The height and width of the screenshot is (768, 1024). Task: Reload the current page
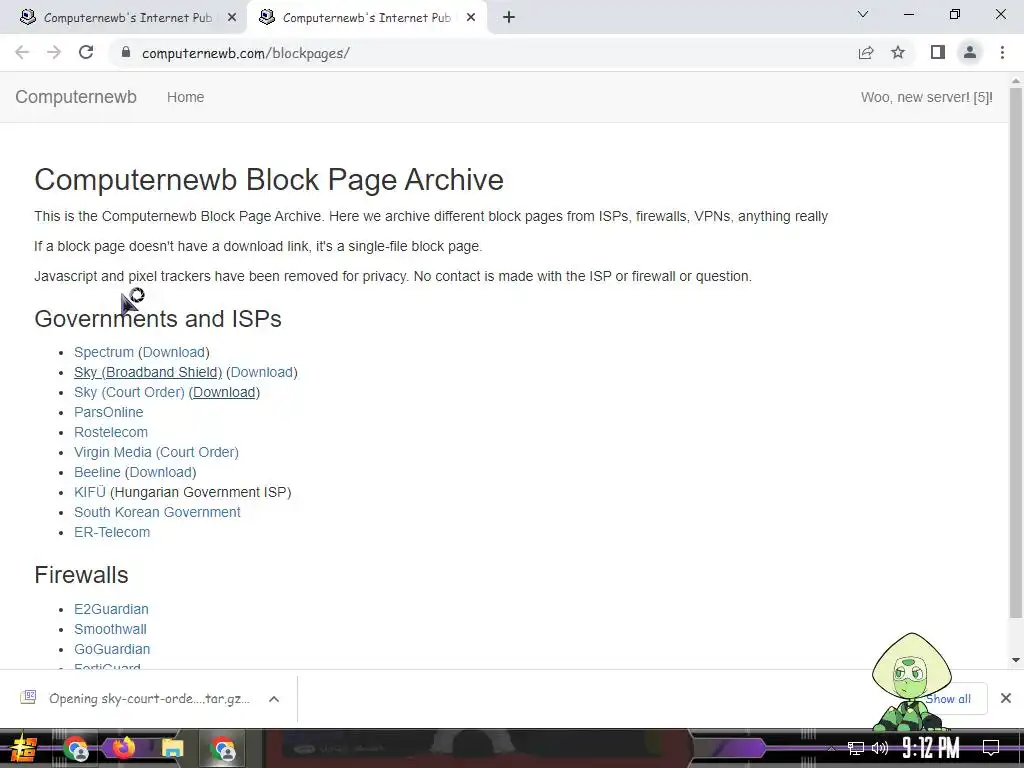[86, 53]
